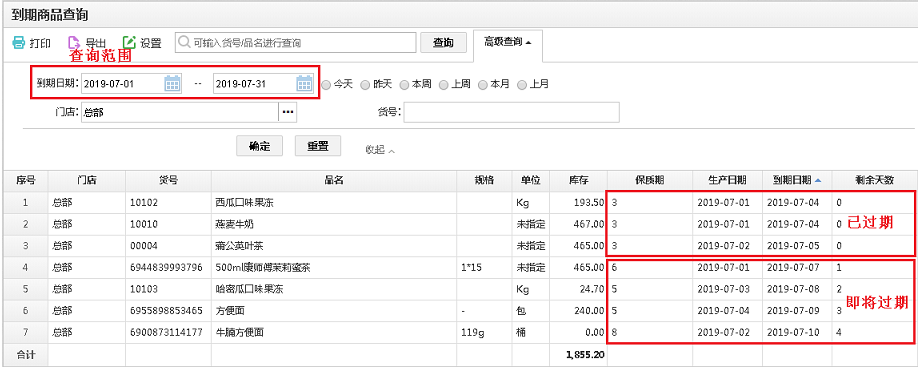
Task: Click the empty 货号 input field
Action: [x=511, y=112]
